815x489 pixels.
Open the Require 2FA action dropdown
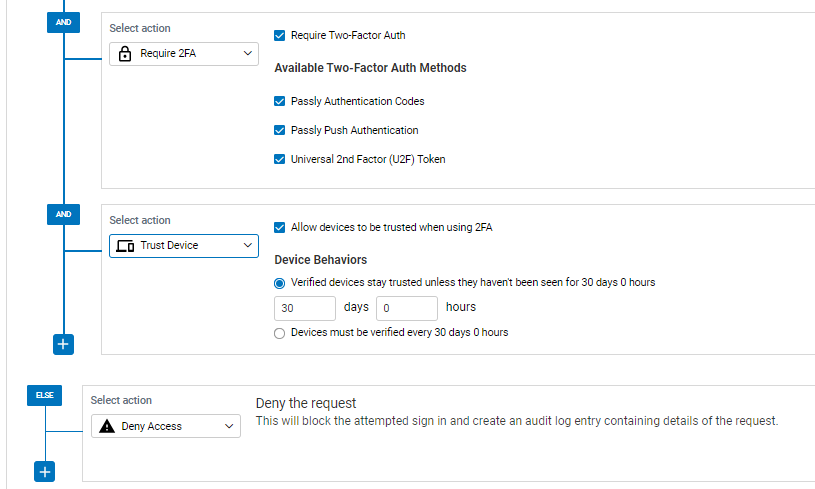(184, 54)
